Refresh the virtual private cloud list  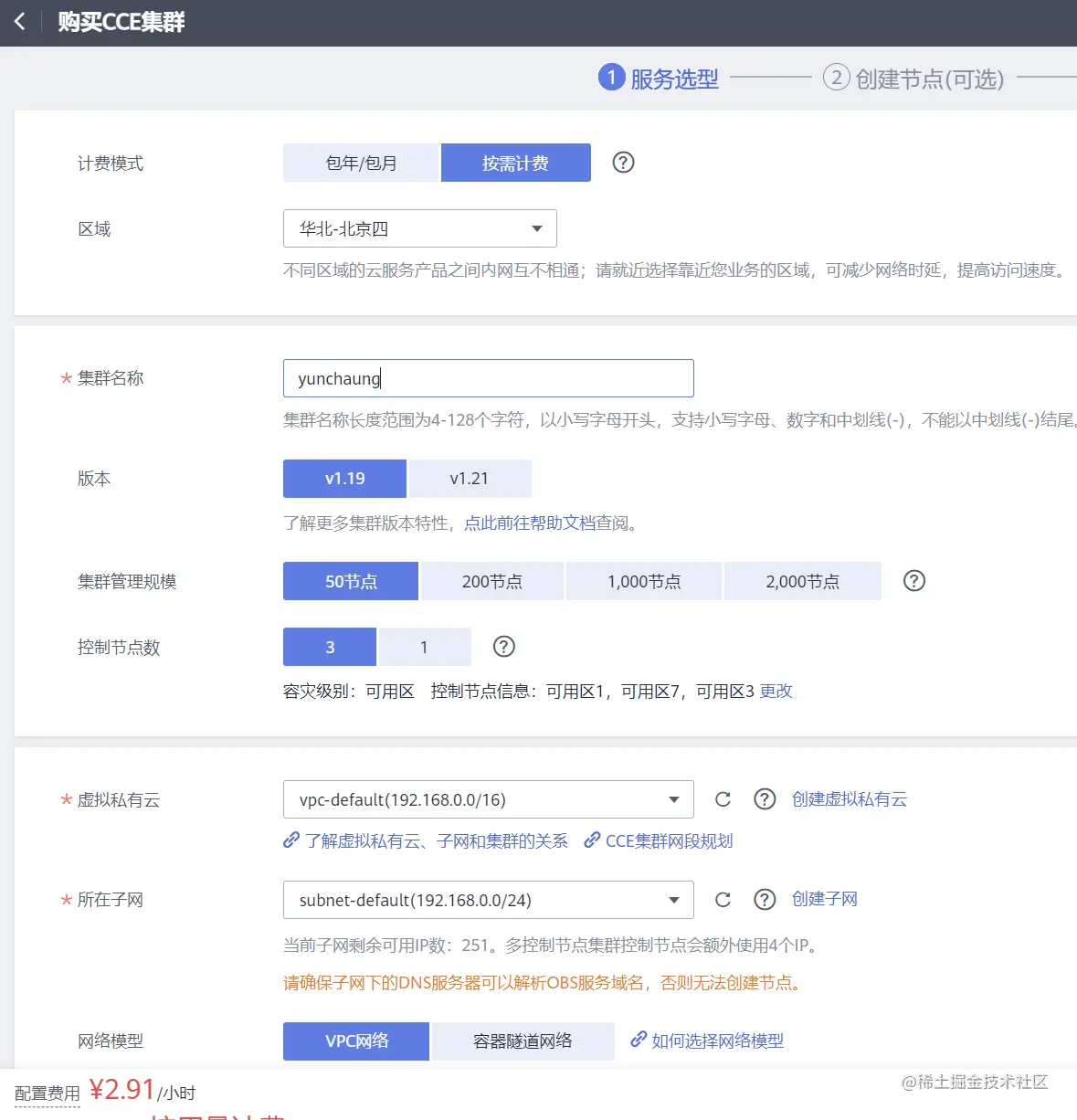click(x=723, y=799)
